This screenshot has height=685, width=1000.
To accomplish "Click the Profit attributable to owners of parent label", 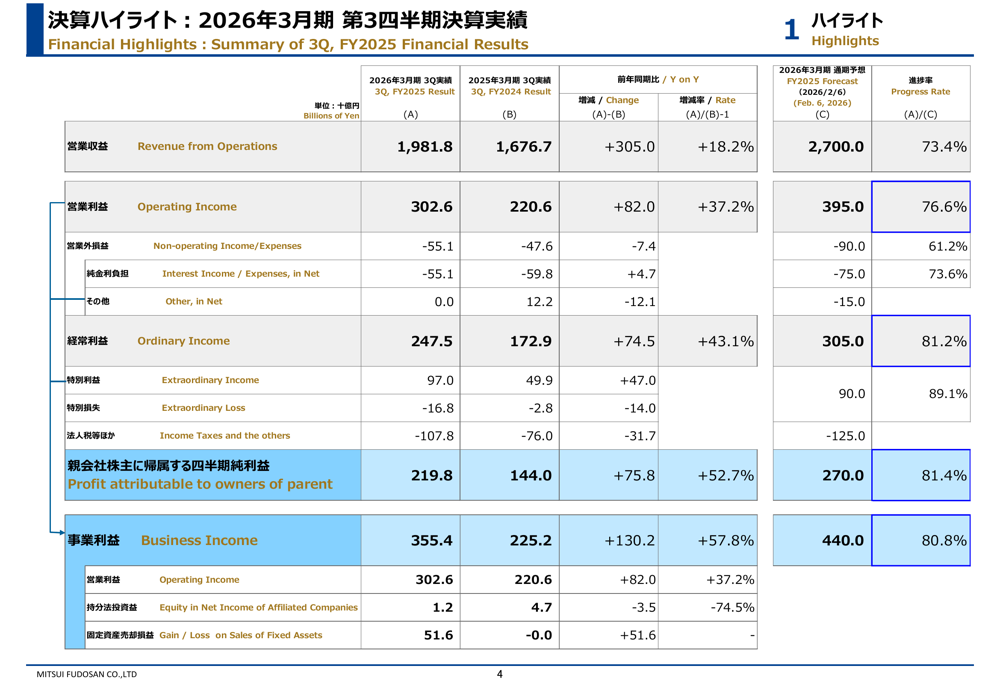I will click(x=200, y=484).
